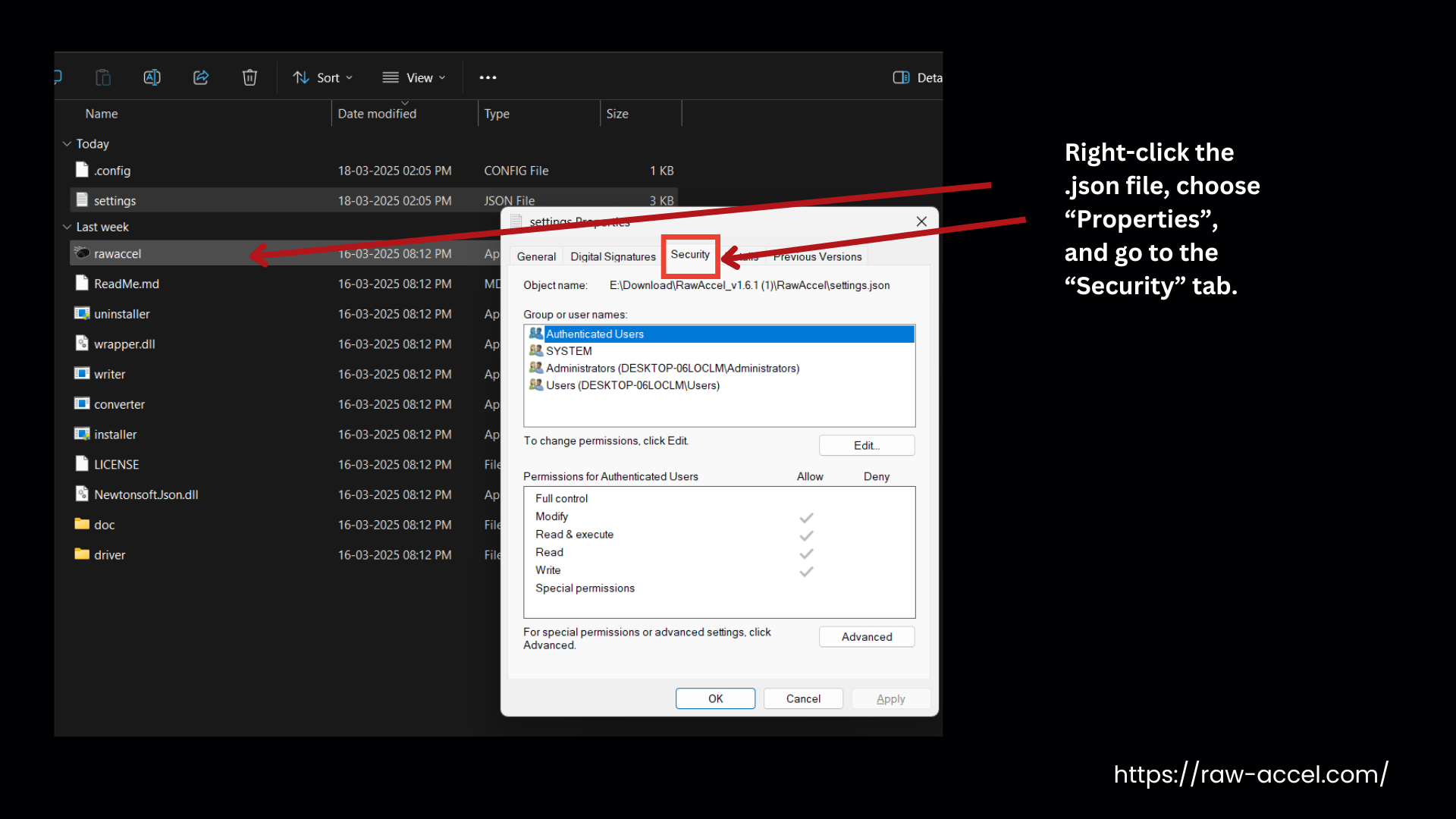
Task: Click the CONFIG File type cell
Action: coord(516,171)
